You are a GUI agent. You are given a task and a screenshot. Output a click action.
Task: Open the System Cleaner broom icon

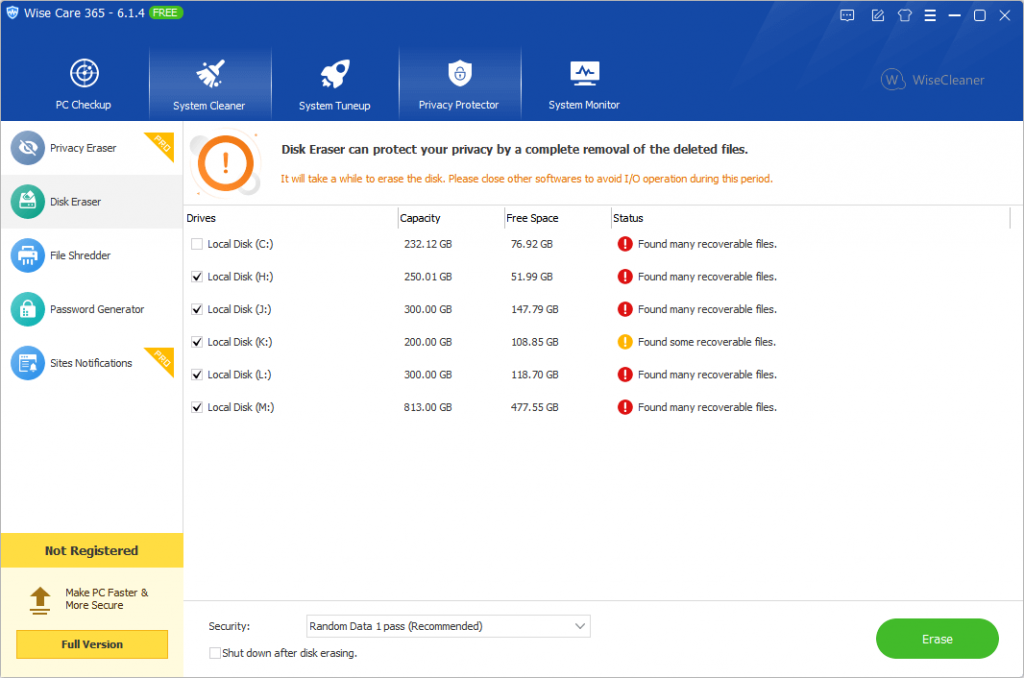coord(209,74)
